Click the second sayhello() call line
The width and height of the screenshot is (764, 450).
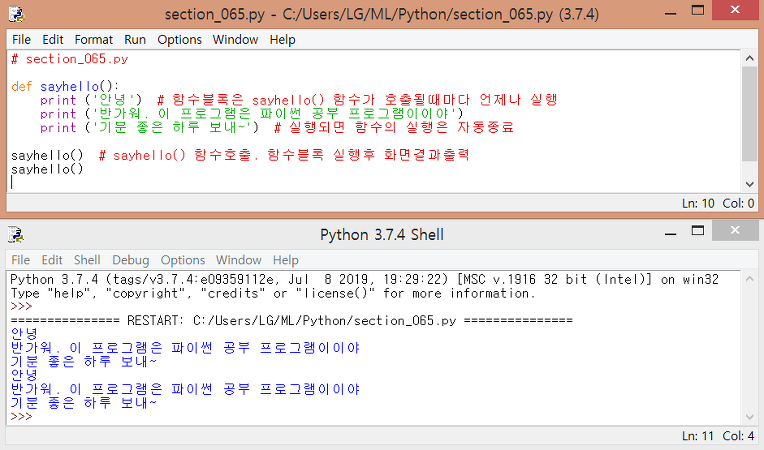47,169
